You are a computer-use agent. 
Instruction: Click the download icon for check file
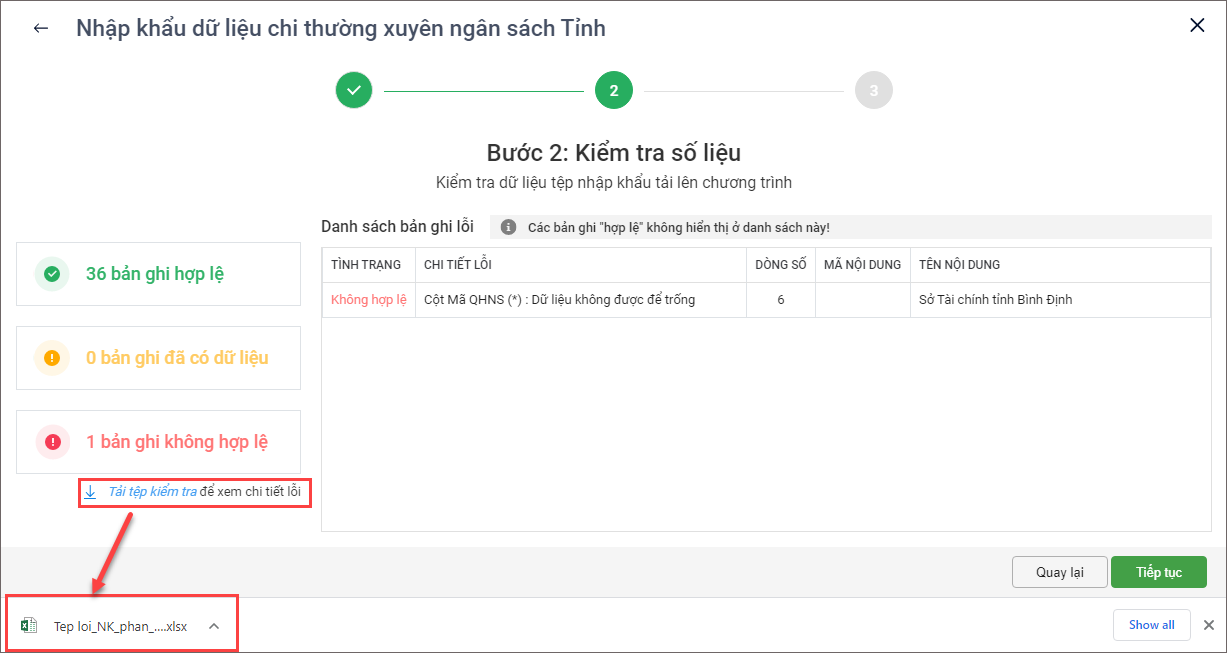pos(90,492)
